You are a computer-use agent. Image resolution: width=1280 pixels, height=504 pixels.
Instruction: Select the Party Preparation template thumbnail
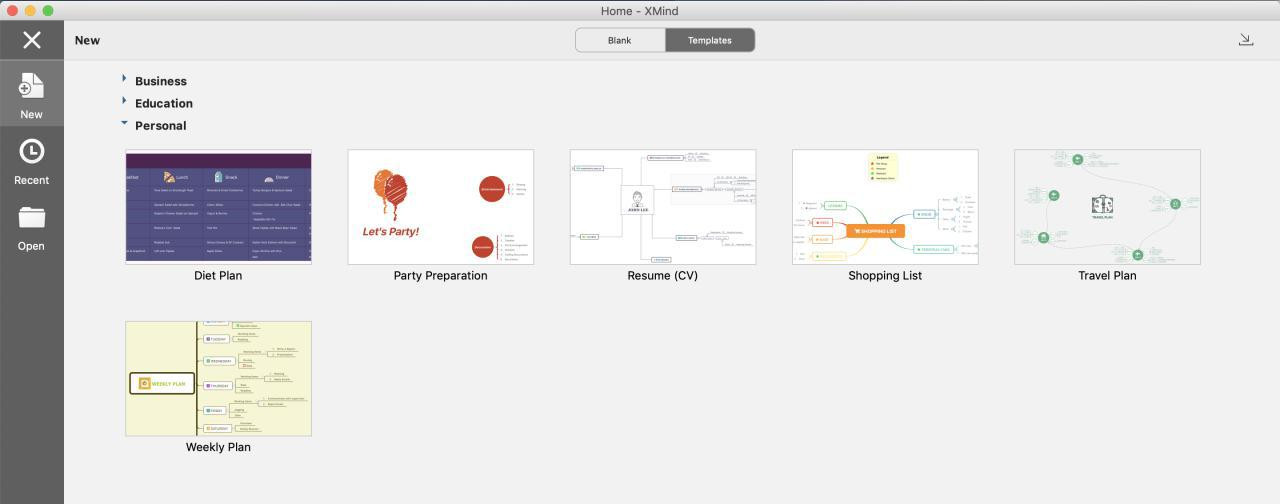pos(440,207)
